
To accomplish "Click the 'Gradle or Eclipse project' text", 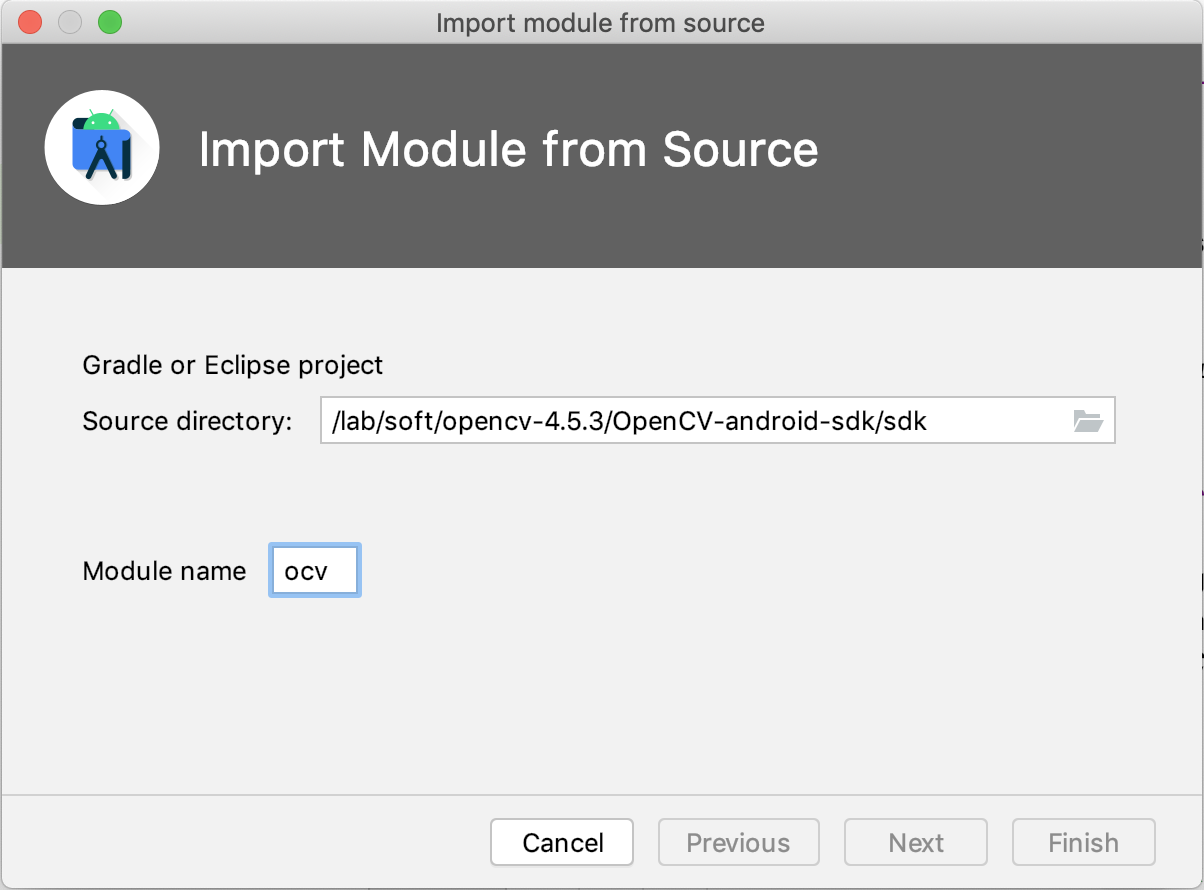I will point(232,365).
